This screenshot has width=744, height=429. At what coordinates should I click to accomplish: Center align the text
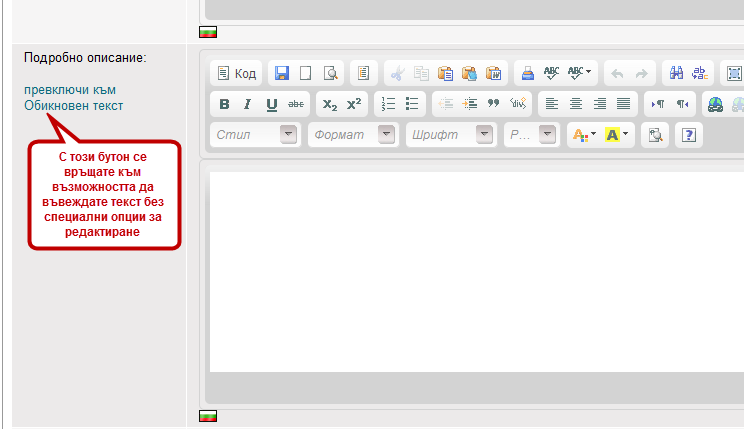575,104
